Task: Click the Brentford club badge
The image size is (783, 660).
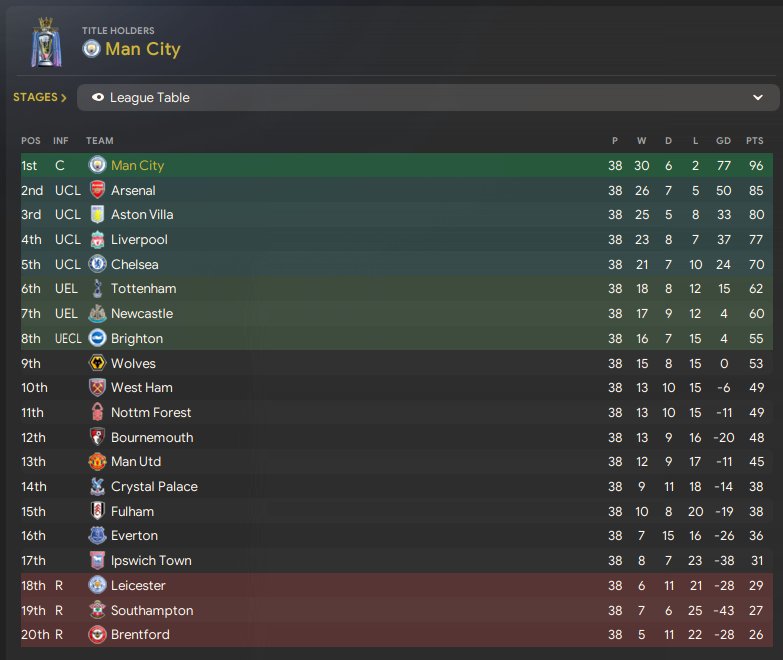Action: 97,635
